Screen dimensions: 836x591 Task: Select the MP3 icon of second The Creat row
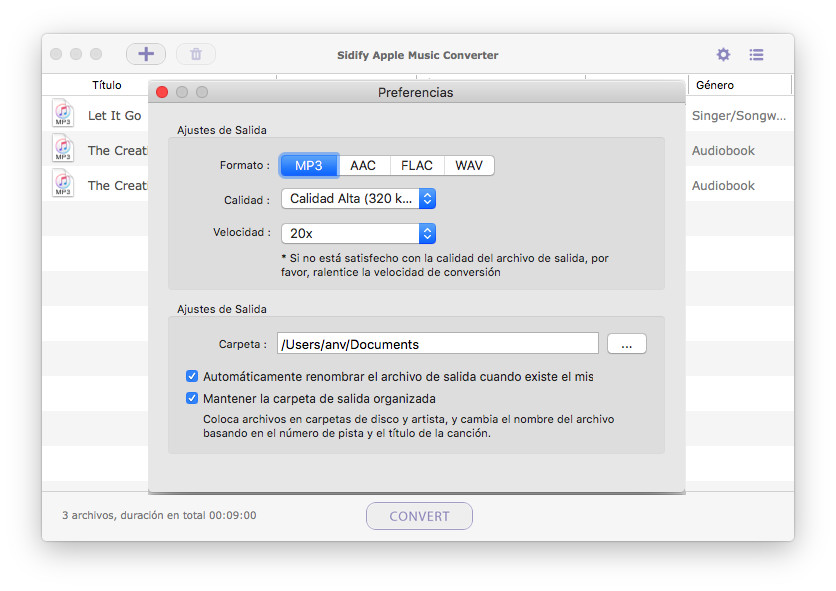click(63, 148)
